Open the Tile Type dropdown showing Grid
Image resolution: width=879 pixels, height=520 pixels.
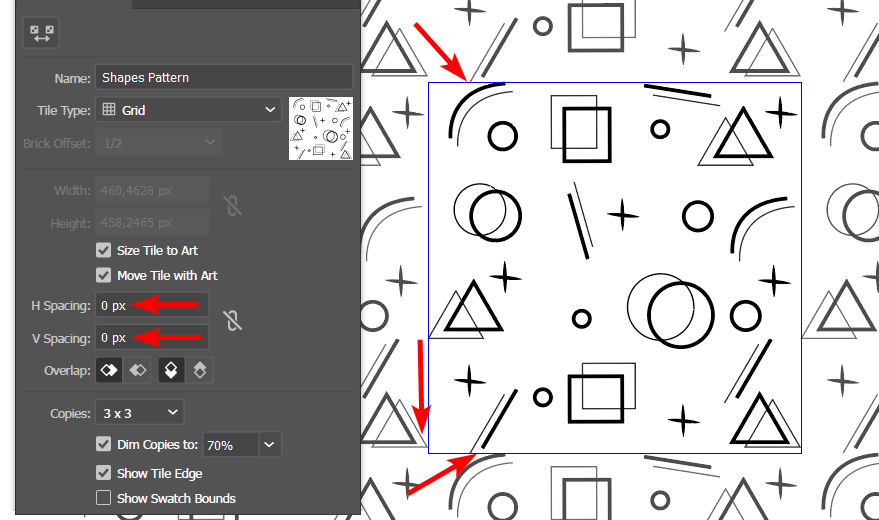coord(188,110)
